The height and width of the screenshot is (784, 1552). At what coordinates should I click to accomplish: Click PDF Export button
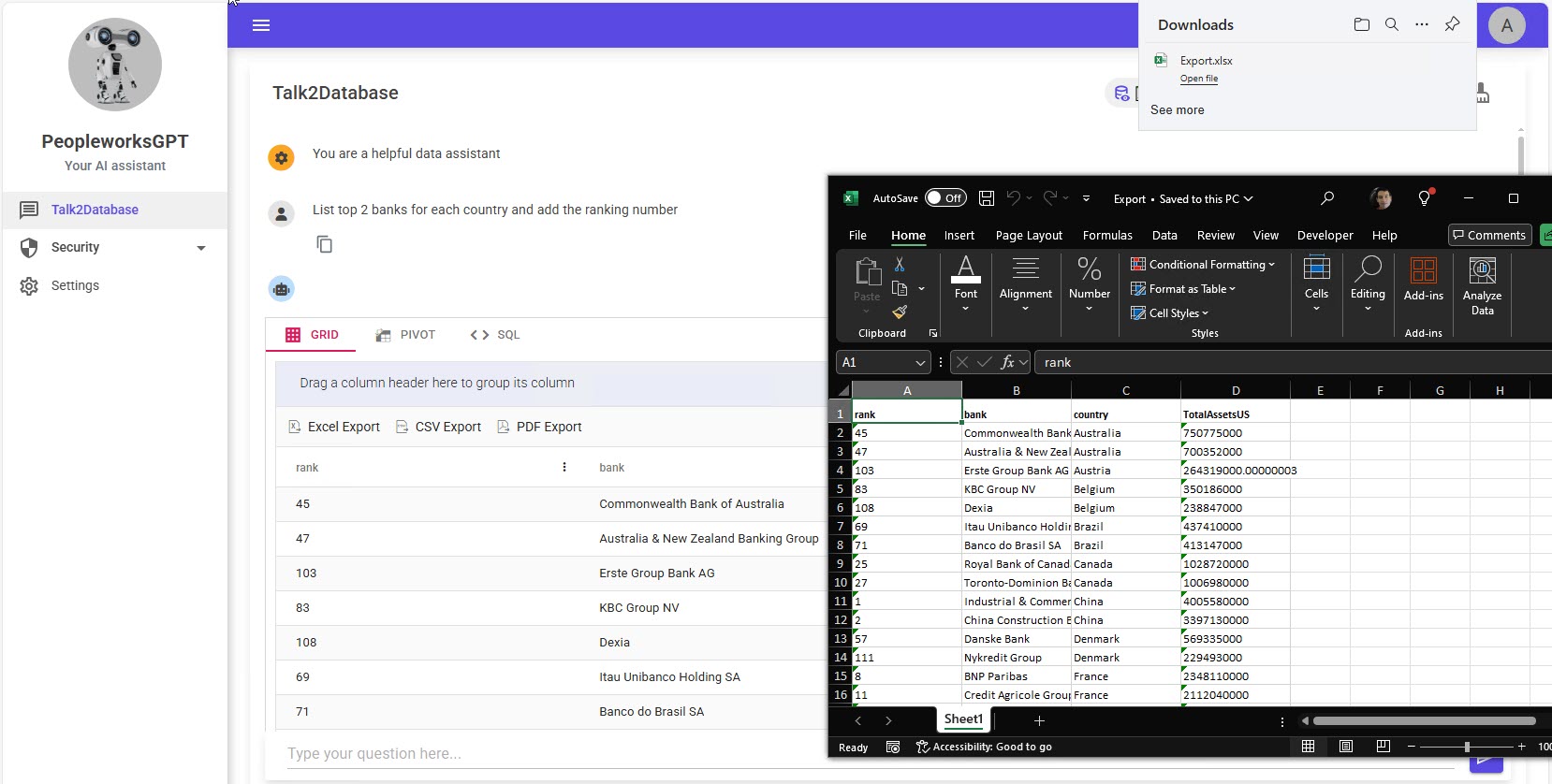click(539, 427)
